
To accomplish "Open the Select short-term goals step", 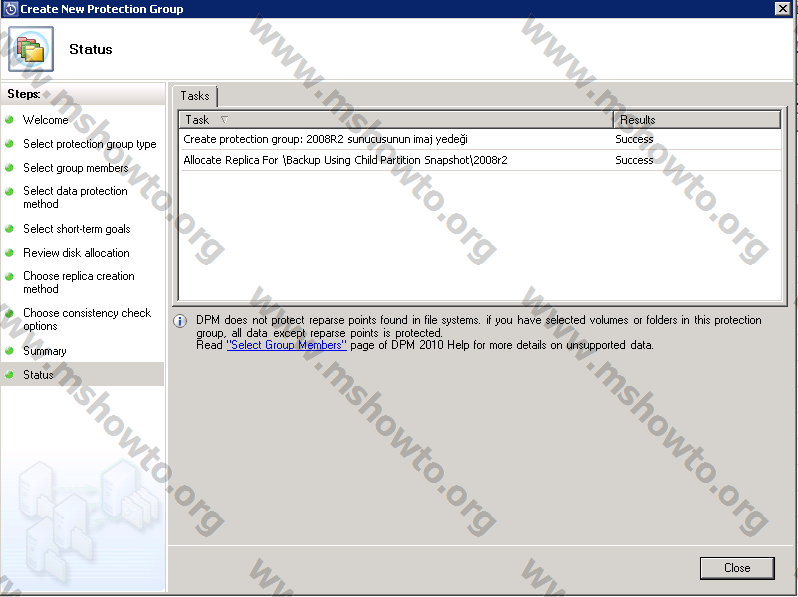I will (77, 229).
